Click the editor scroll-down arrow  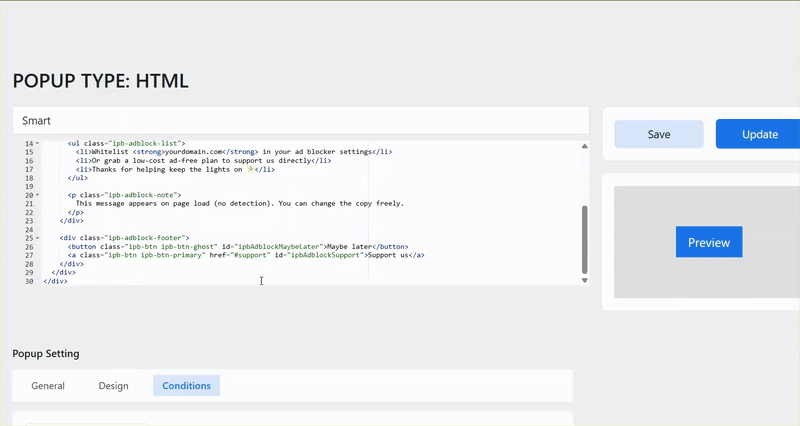click(x=585, y=281)
